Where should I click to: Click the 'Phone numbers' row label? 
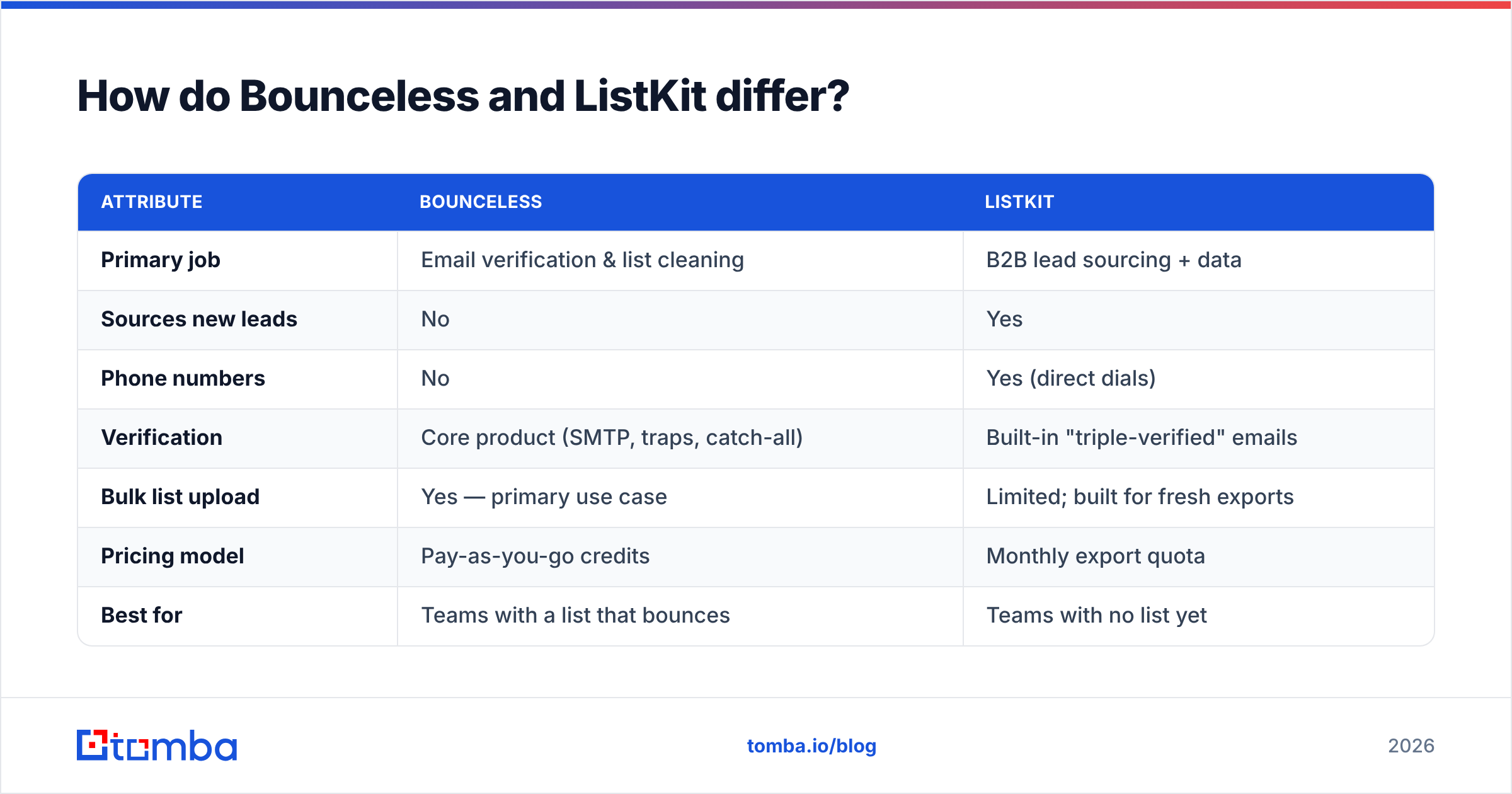tap(183, 378)
